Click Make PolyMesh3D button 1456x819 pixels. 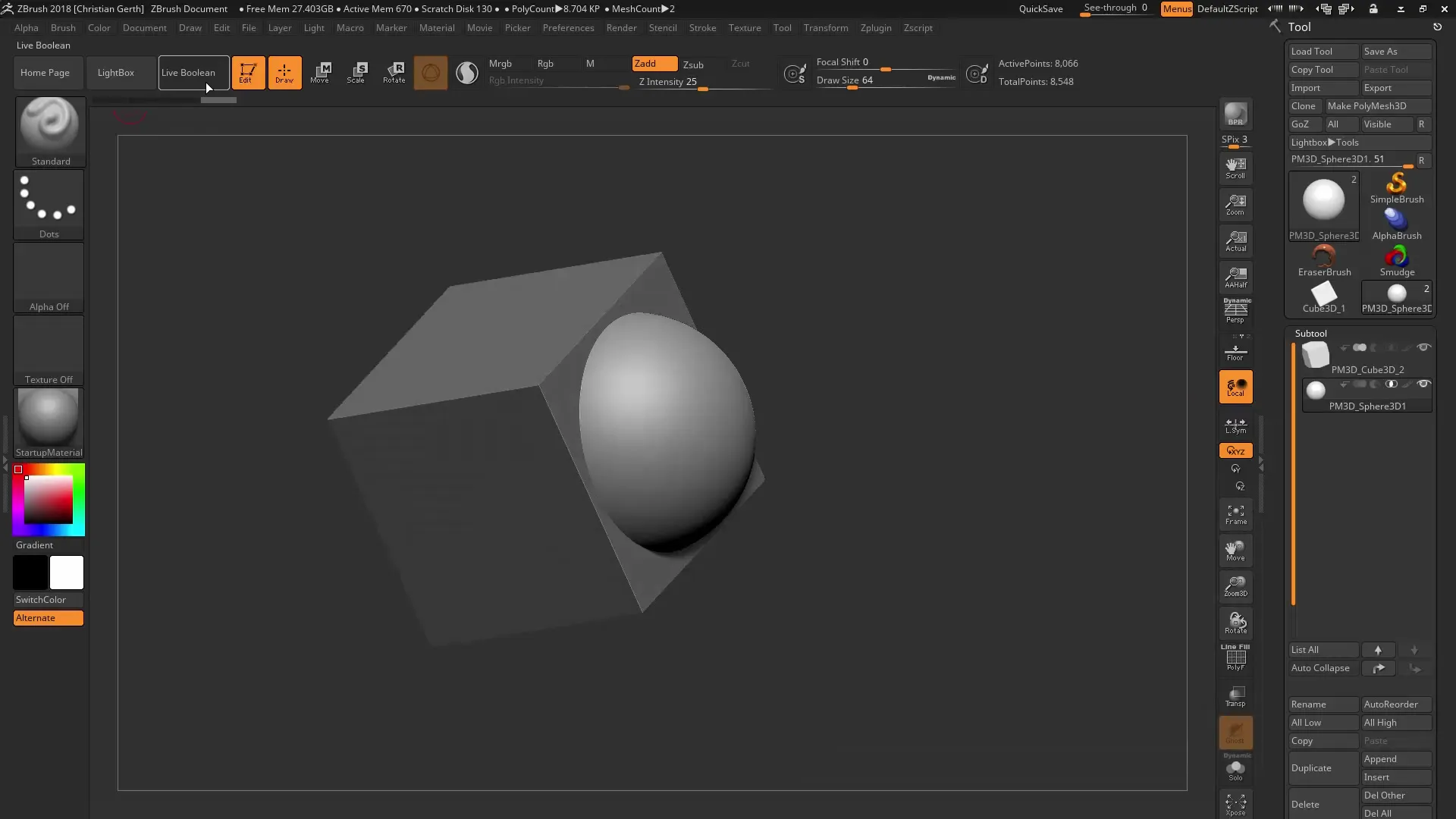pyautogui.click(x=1378, y=106)
